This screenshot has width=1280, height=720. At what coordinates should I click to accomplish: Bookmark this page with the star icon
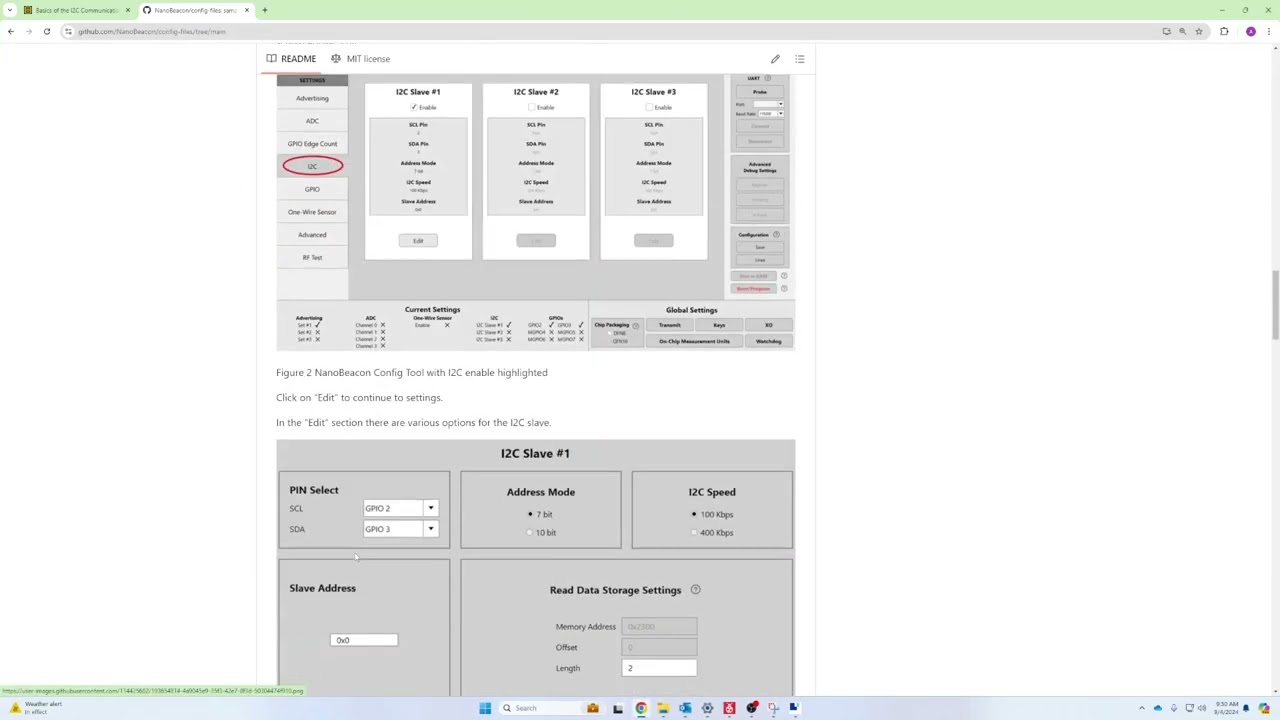coord(1198,31)
